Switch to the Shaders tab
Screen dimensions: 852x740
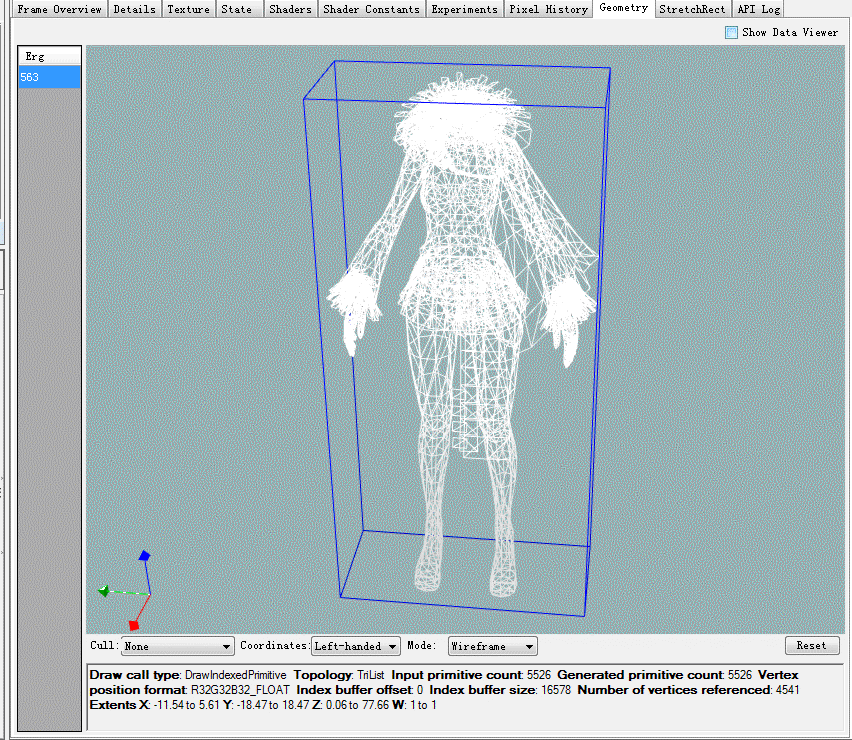[290, 9]
